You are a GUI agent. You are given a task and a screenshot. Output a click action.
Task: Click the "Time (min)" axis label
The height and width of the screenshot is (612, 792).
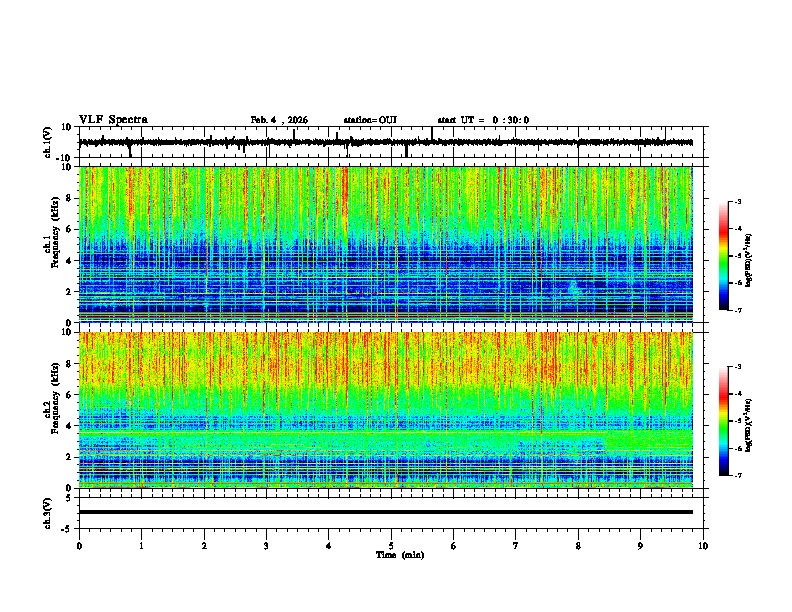pos(400,555)
